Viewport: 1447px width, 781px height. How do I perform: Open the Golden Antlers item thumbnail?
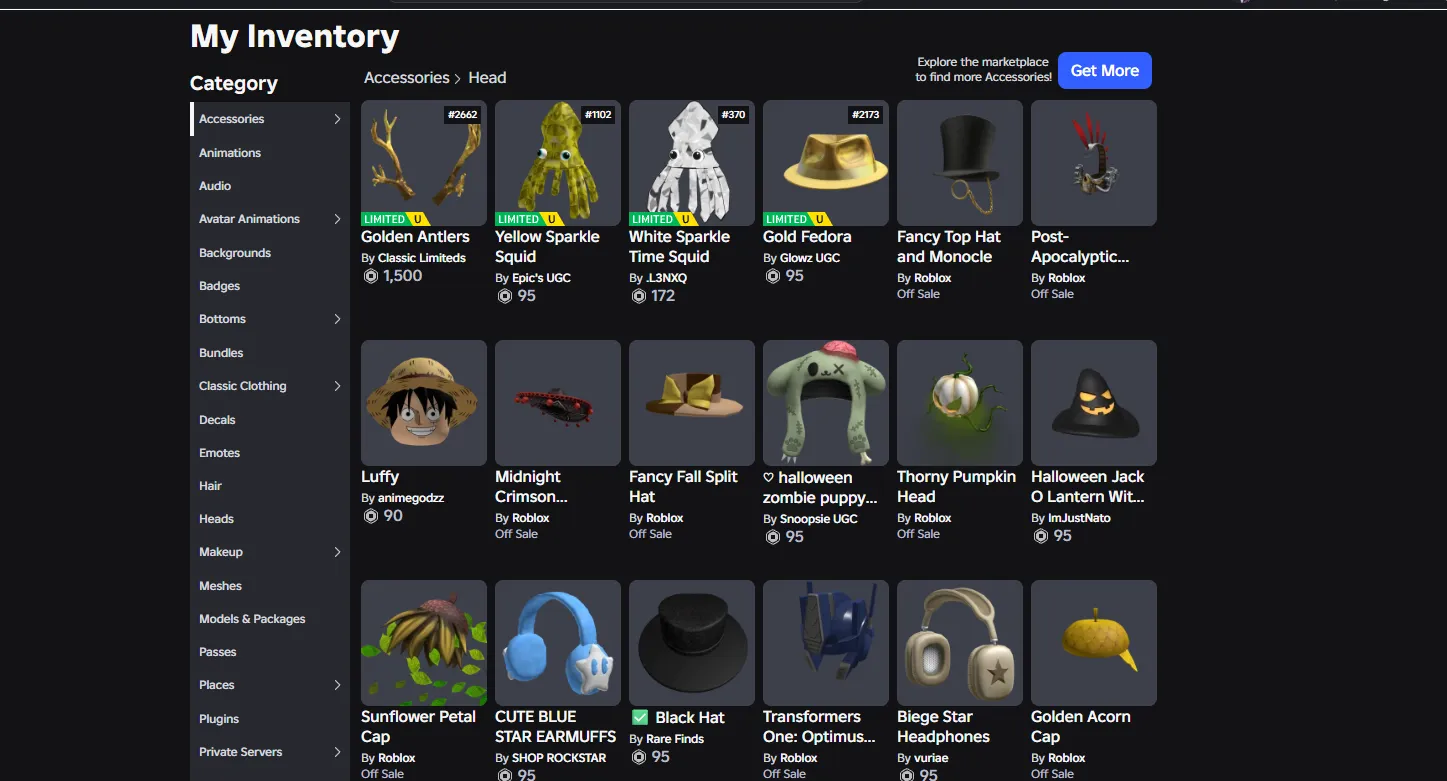point(424,163)
